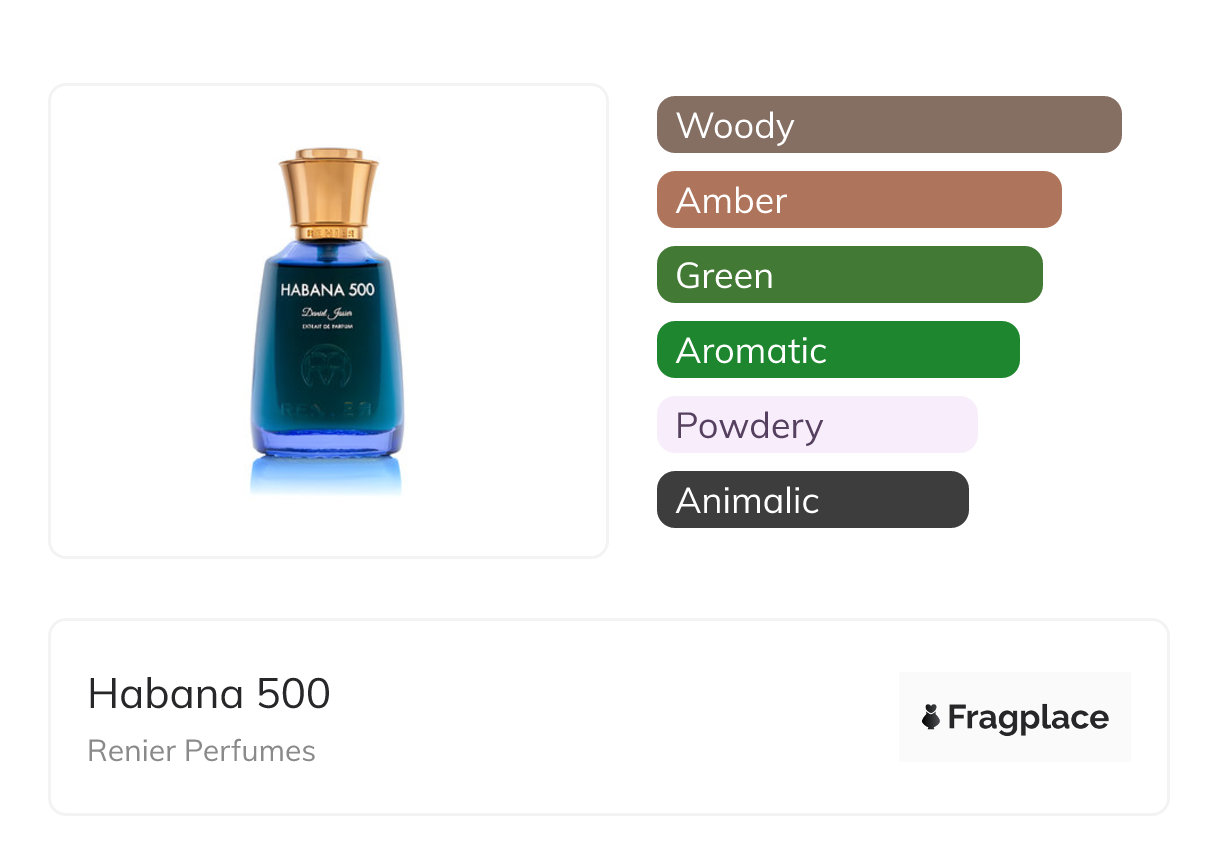Screen dimensions: 1218x864
Task: Click the engraved band under gold cap
Action: [328, 232]
